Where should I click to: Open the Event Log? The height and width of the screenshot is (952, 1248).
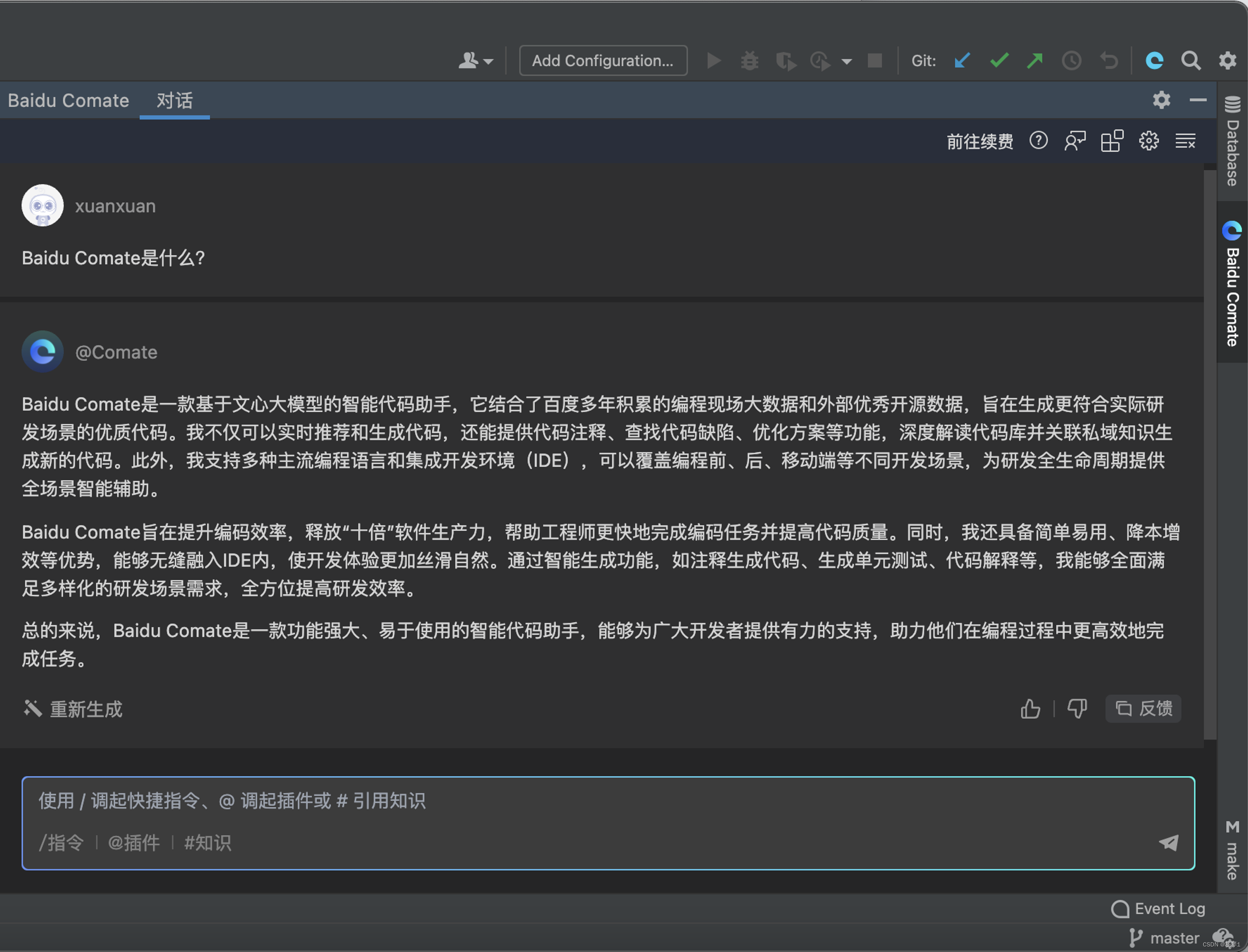(1158, 908)
